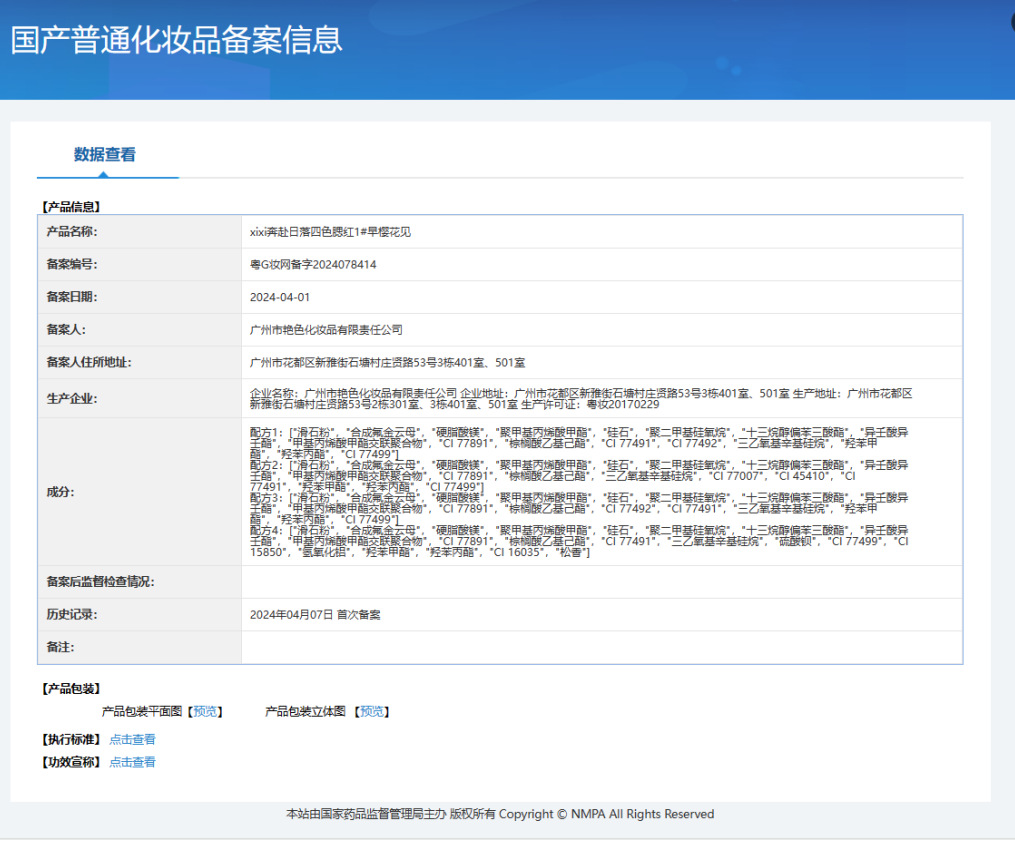Select filing date 2024-04-01
This screenshot has height=847, width=1015.
(280, 297)
